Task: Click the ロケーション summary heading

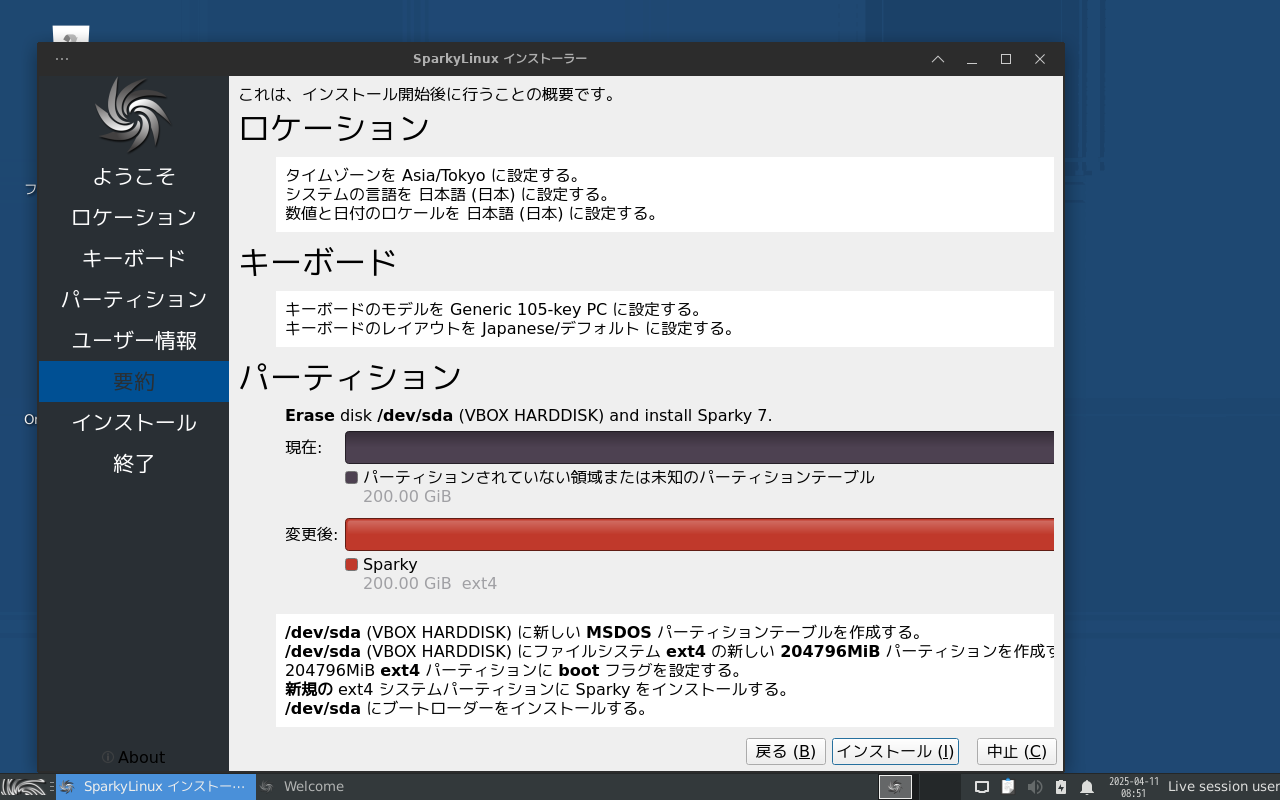Action: tap(334, 128)
